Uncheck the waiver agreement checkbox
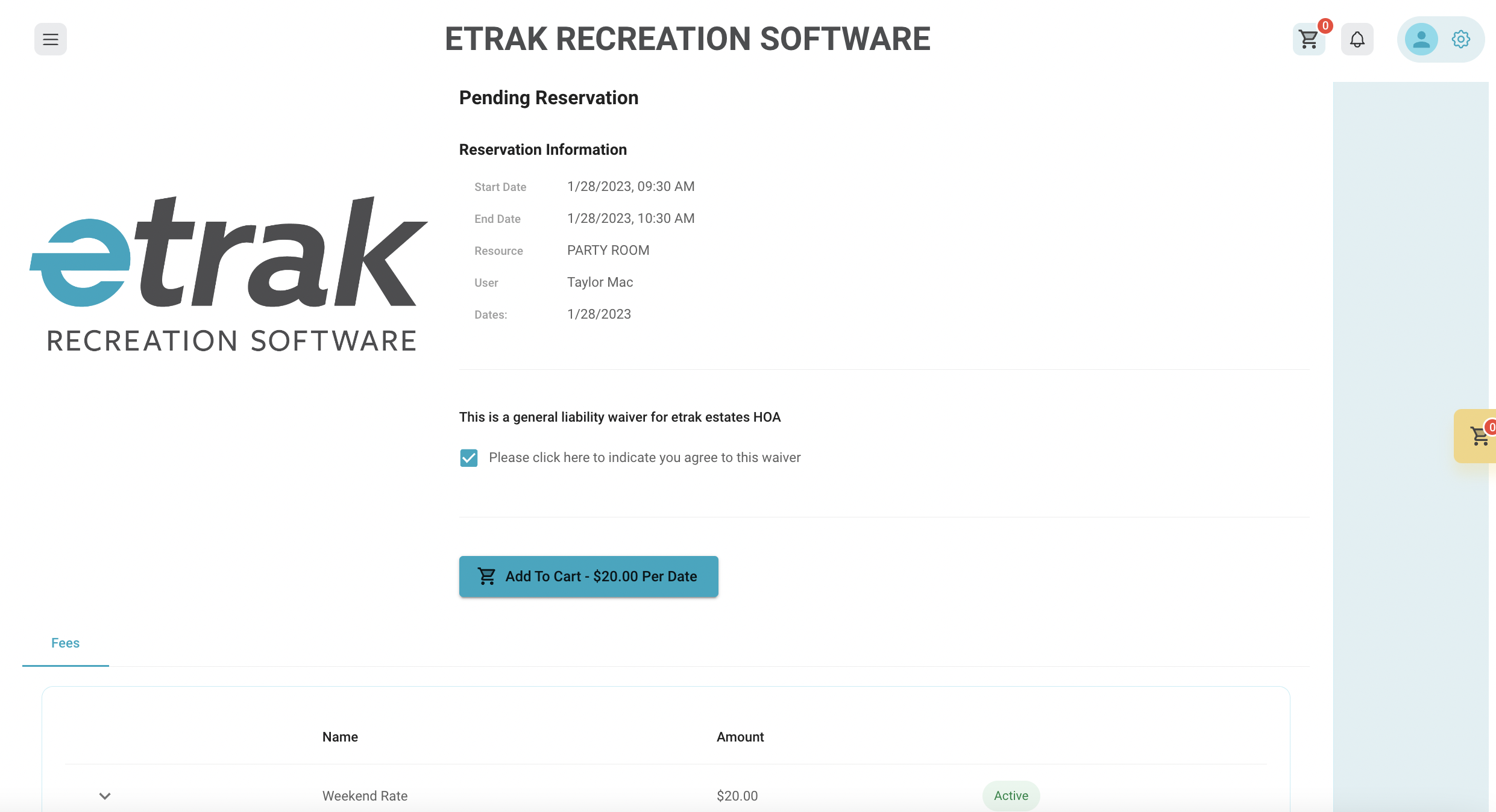This screenshot has height=812, width=1496. pos(469,458)
